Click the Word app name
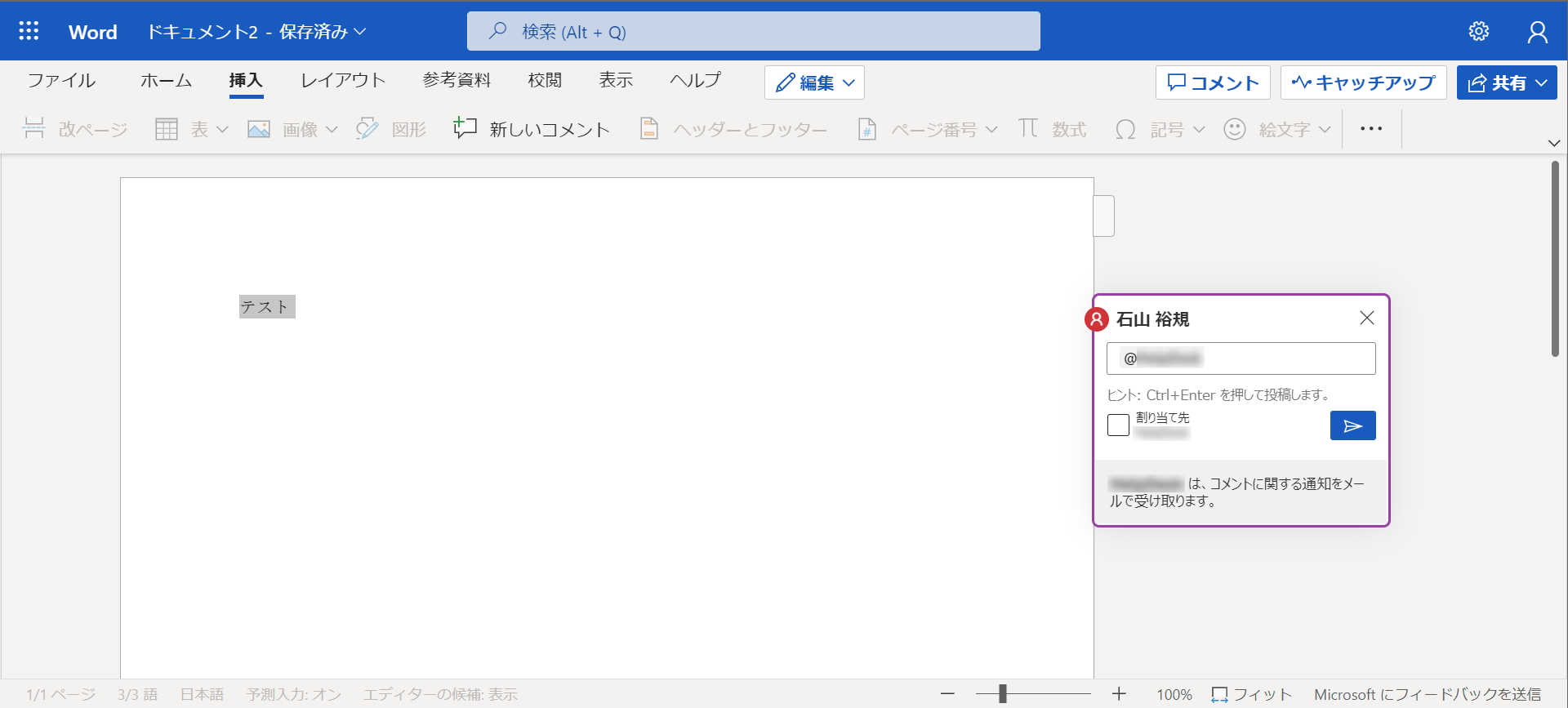Screen dimensions: 1568x708 coord(93,32)
